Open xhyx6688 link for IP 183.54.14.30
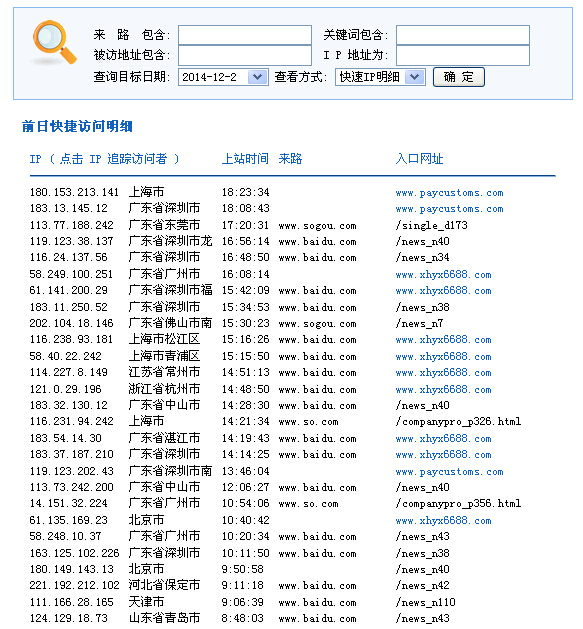Screen dimensions: 583x629 point(443,438)
